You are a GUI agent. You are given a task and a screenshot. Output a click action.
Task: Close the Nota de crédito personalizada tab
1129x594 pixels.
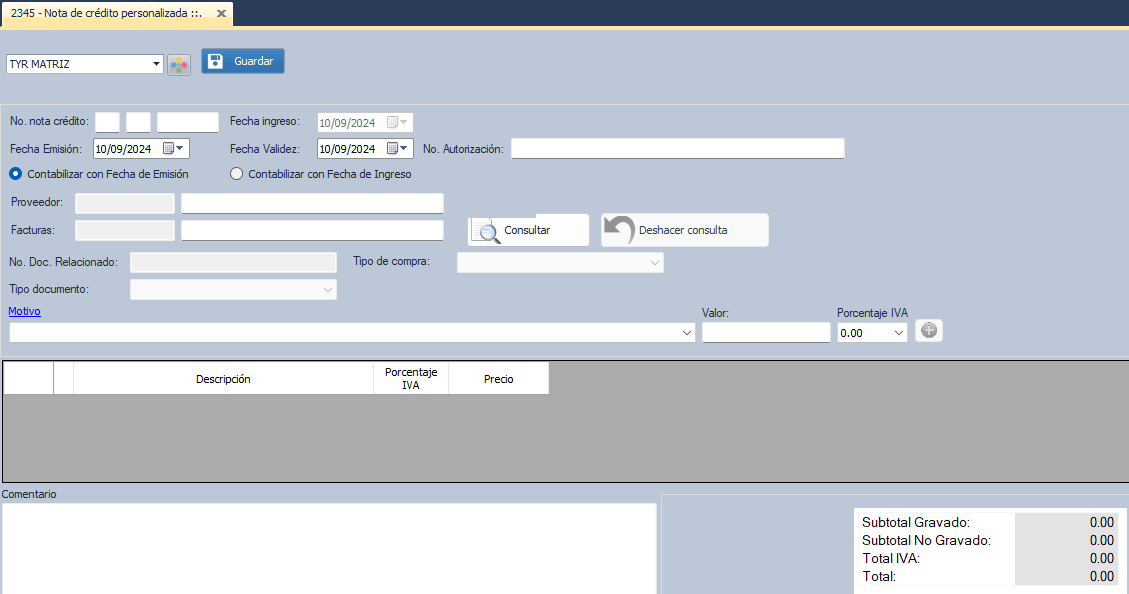coord(221,14)
